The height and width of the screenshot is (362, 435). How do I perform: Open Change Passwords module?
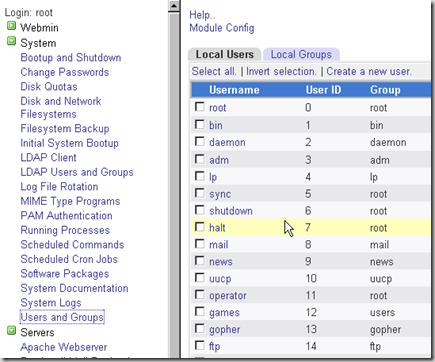[65, 72]
